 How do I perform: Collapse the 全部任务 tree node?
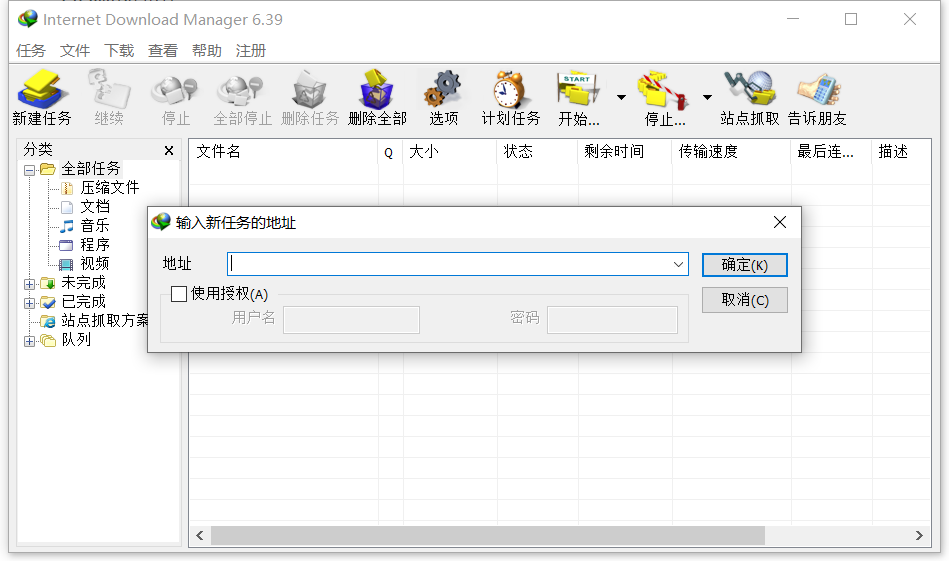pos(30,170)
